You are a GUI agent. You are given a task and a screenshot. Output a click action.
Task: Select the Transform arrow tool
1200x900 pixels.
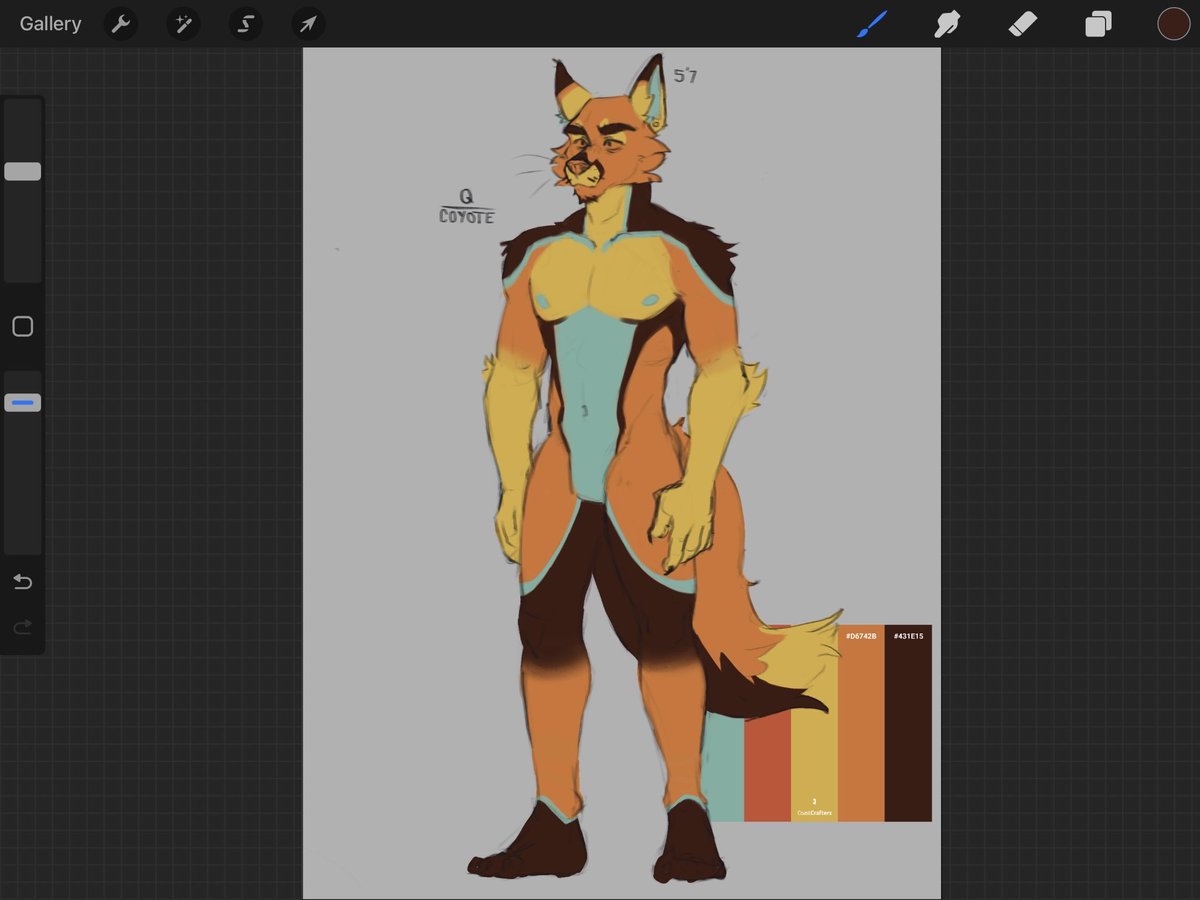[308, 23]
